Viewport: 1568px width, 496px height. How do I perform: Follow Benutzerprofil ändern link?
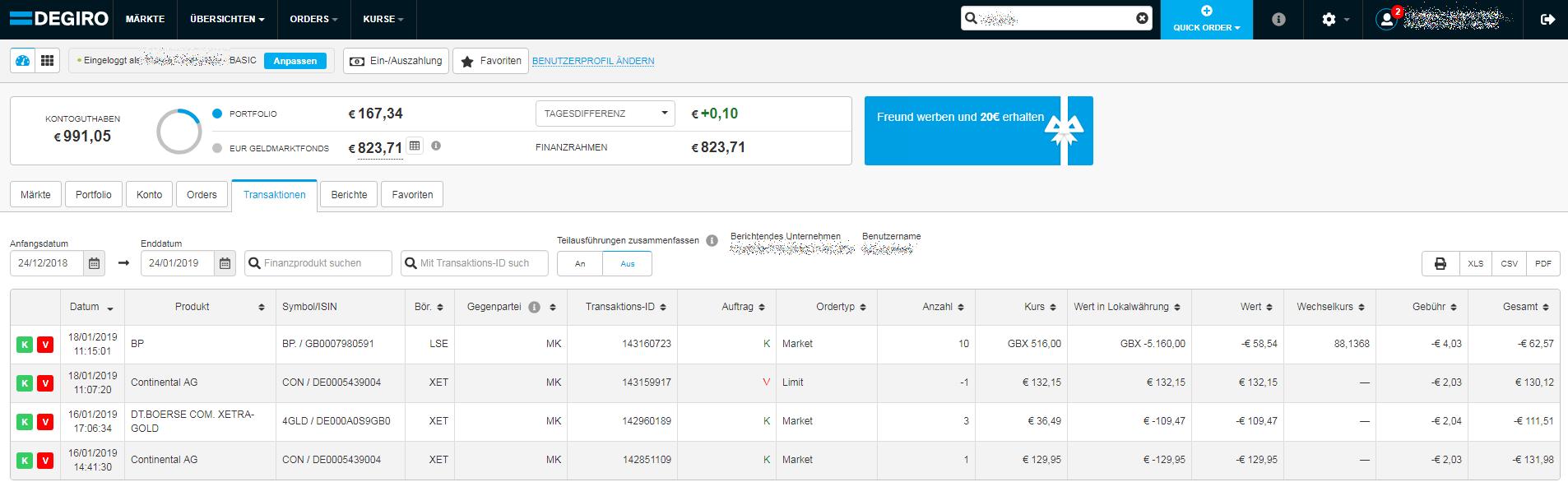click(593, 61)
